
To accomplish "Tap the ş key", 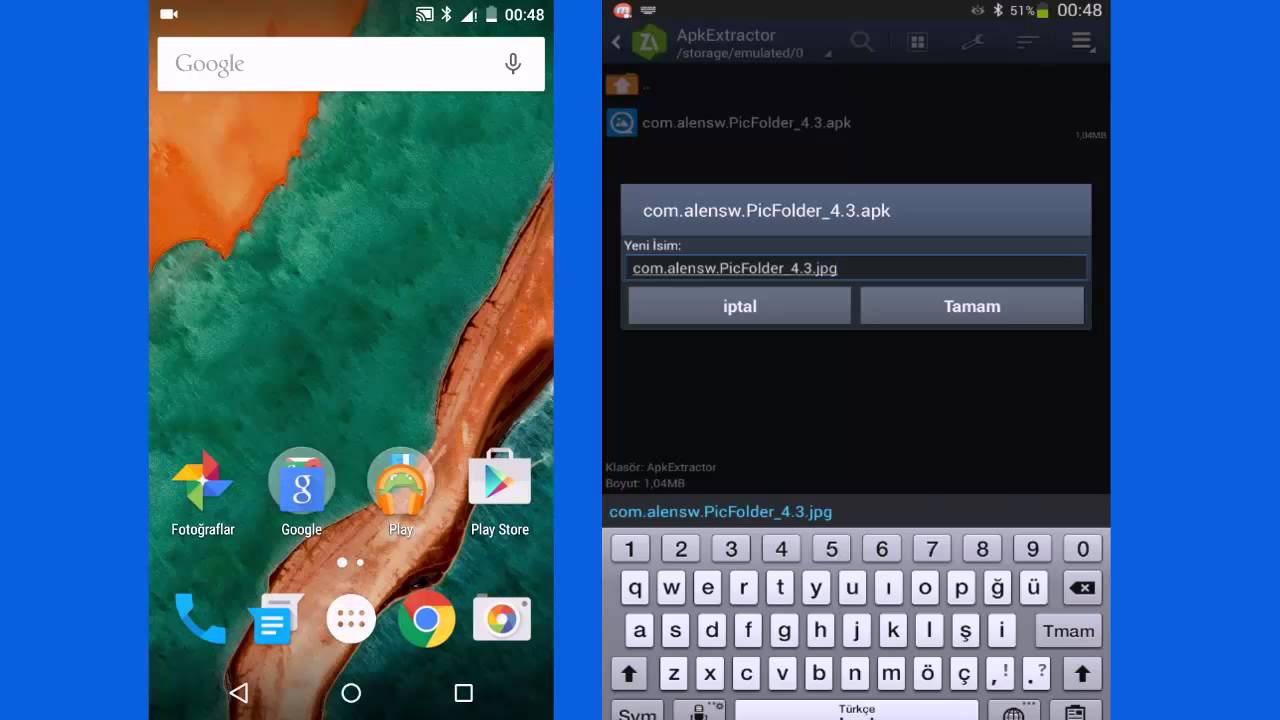I will point(965,631).
